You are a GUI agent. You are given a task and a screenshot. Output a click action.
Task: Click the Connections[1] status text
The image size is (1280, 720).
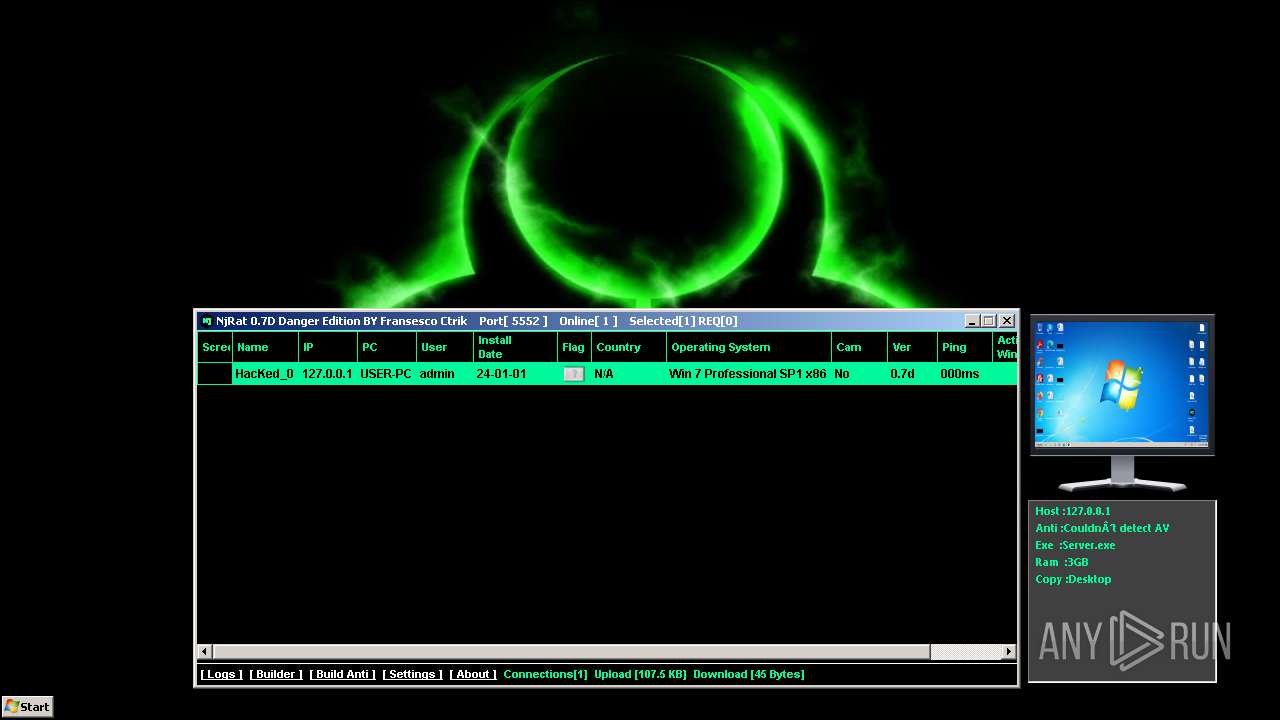pyautogui.click(x=546, y=674)
